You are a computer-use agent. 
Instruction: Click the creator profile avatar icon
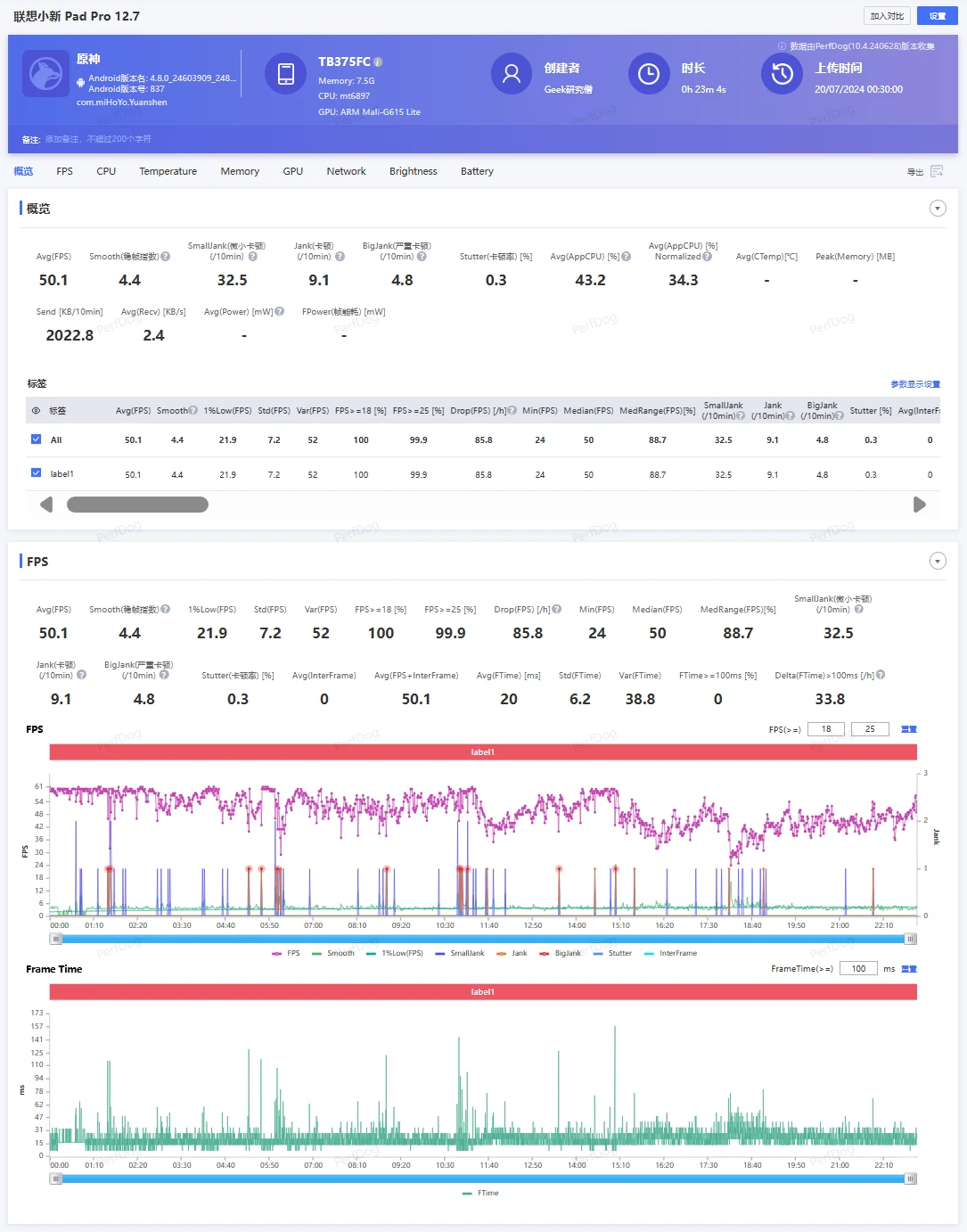point(512,74)
